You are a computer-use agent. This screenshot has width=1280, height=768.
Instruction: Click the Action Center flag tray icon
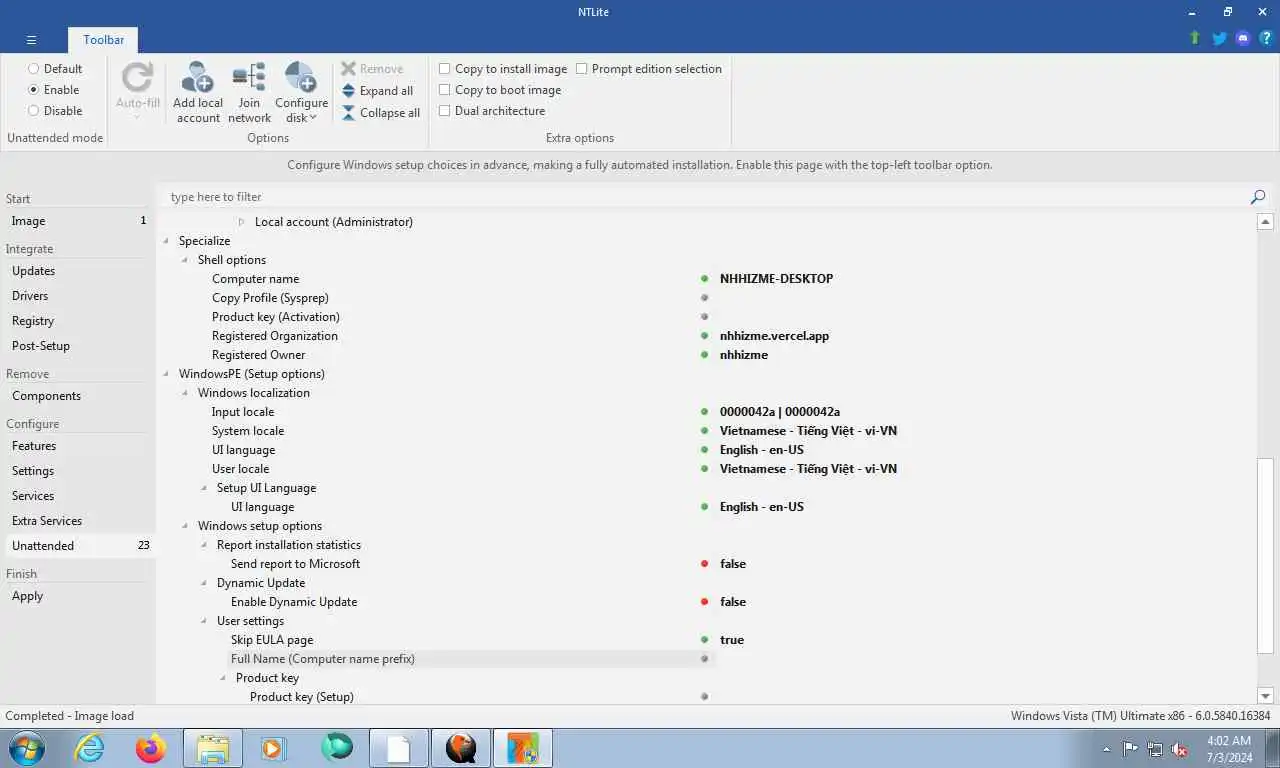tap(1130, 749)
